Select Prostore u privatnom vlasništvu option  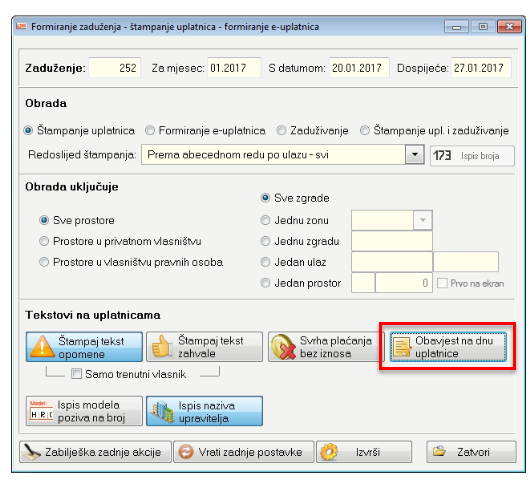(x=44, y=241)
